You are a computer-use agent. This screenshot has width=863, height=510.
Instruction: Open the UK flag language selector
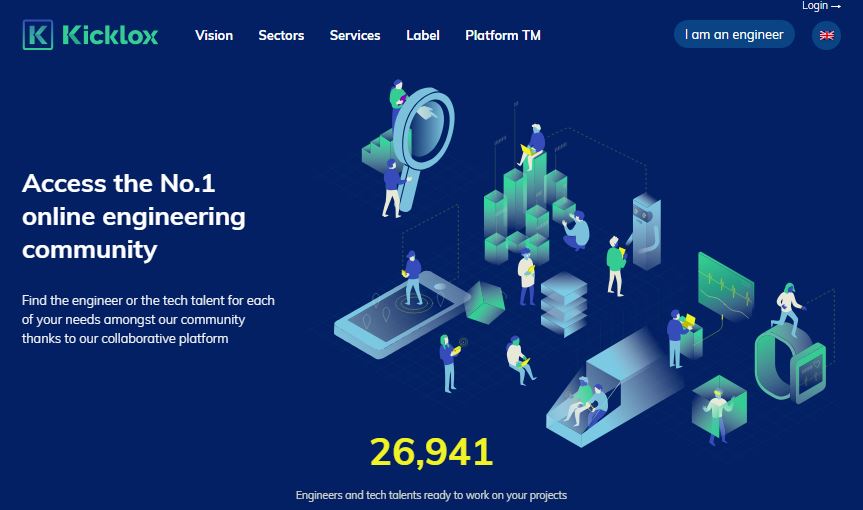coord(826,35)
